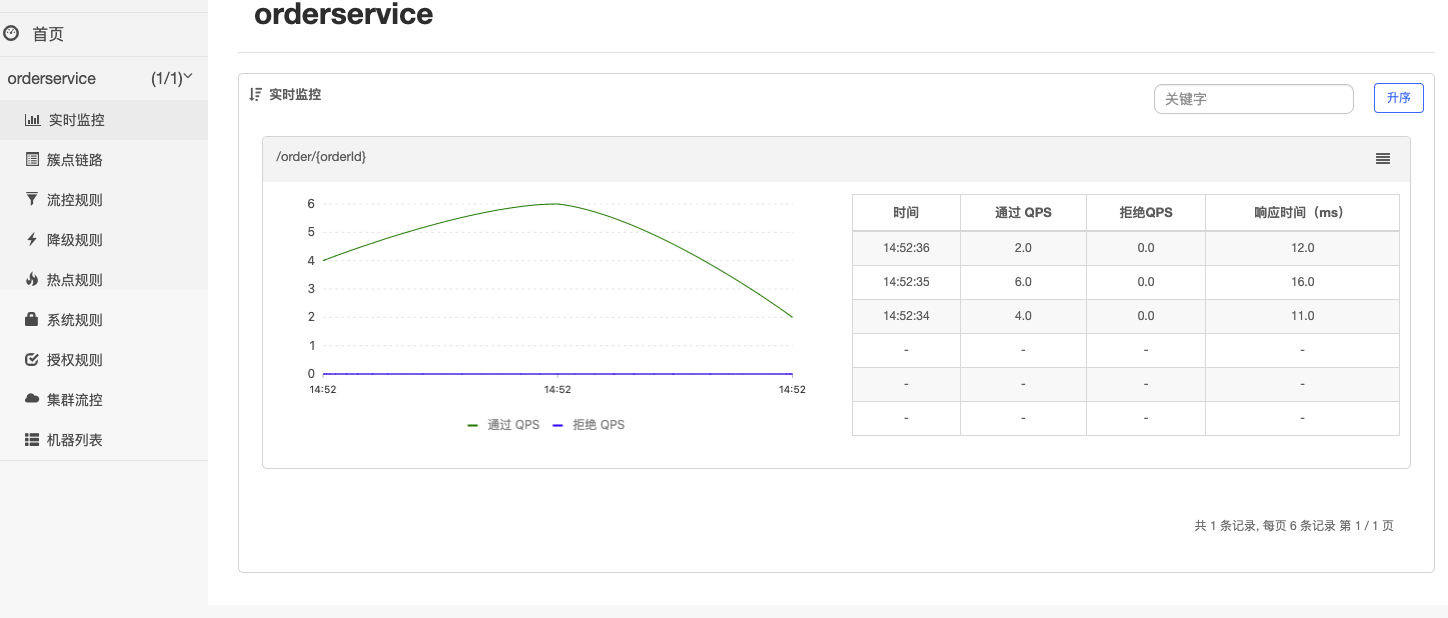Click the 响应时间（ms）column header

(x=1302, y=213)
